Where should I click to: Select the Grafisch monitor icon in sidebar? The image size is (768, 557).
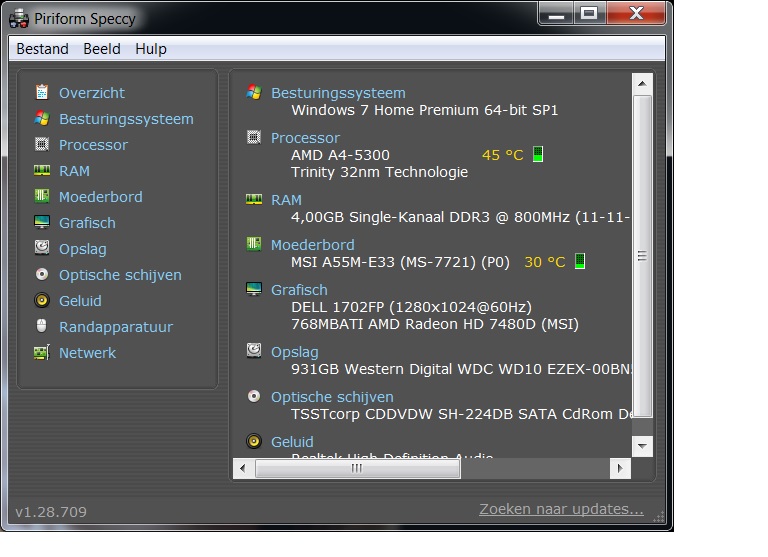[x=42, y=222]
